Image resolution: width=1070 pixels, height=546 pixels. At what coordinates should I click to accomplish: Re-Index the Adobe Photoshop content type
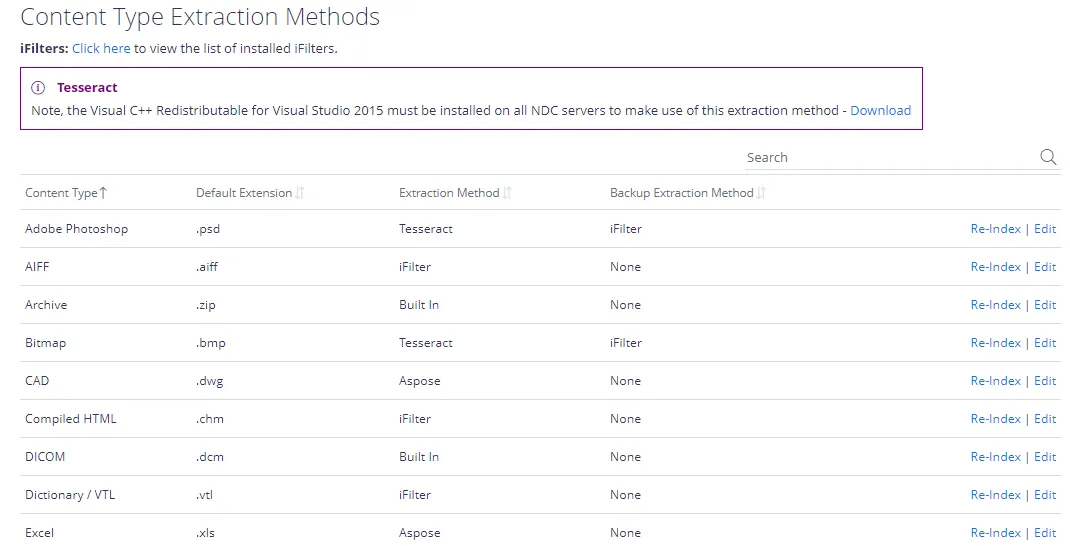pyautogui.click(x=996, y=229)
